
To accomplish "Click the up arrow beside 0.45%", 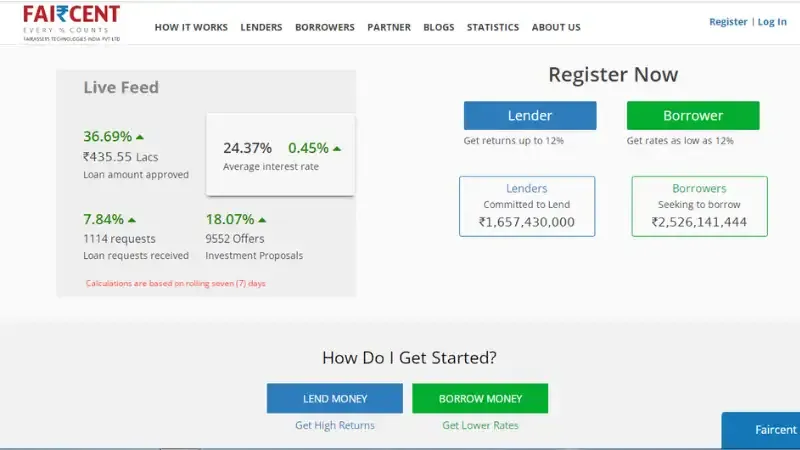I will point(337,149).
